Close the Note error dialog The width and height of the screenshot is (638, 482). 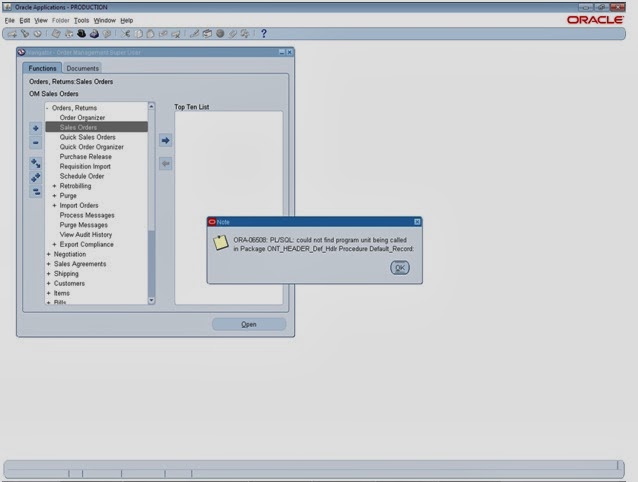point(417,222)
